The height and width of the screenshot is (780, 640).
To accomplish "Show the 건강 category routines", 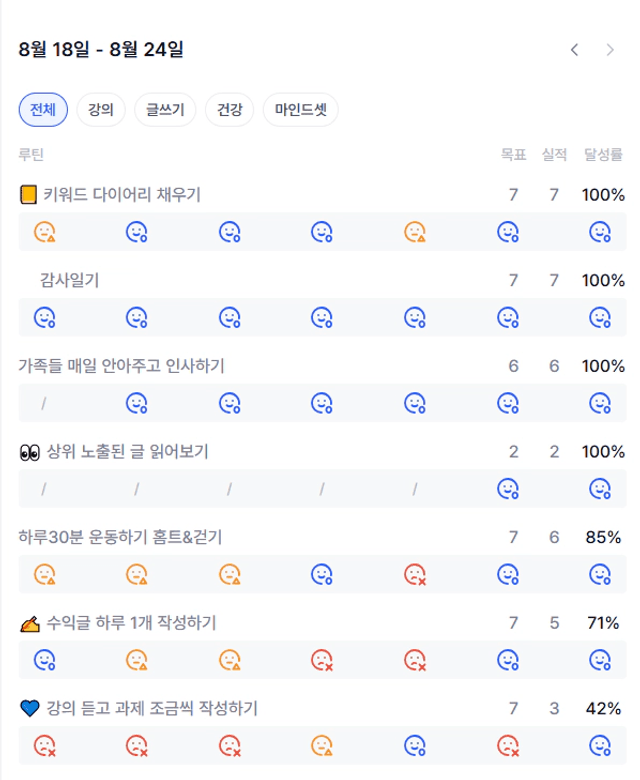I will pos(230,110).
